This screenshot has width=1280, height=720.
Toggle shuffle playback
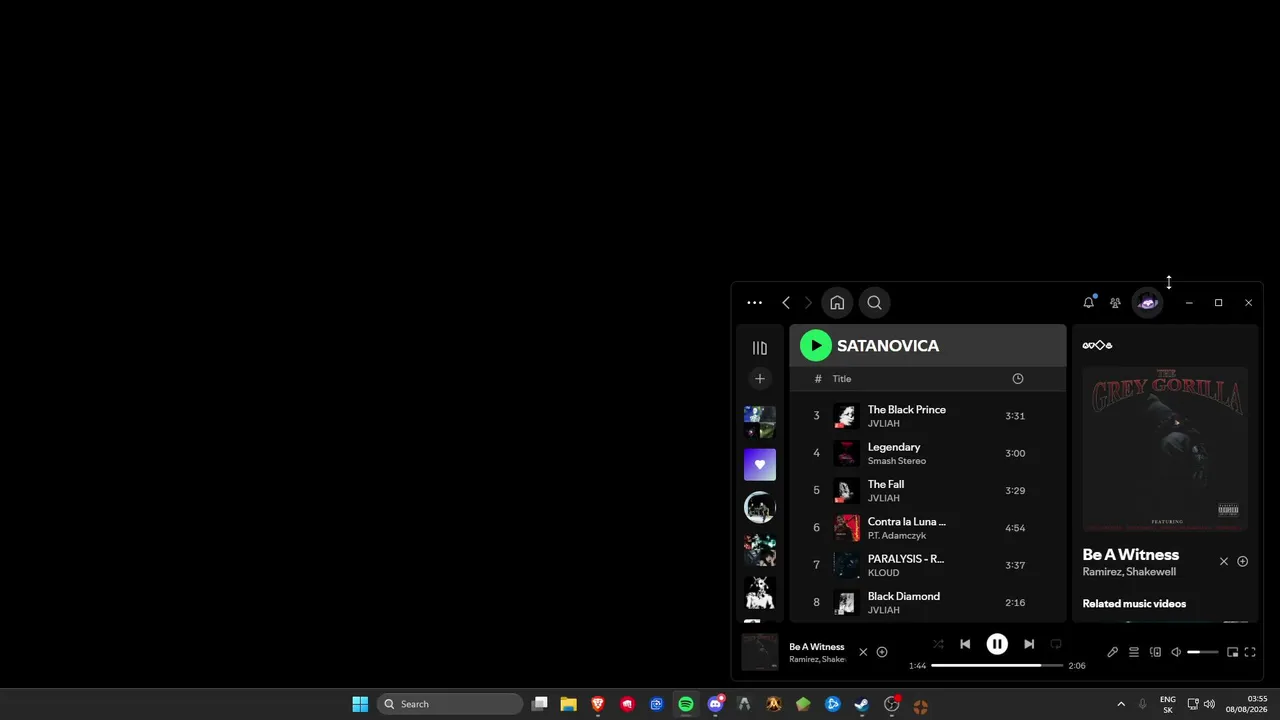click(x=938, y=644)
